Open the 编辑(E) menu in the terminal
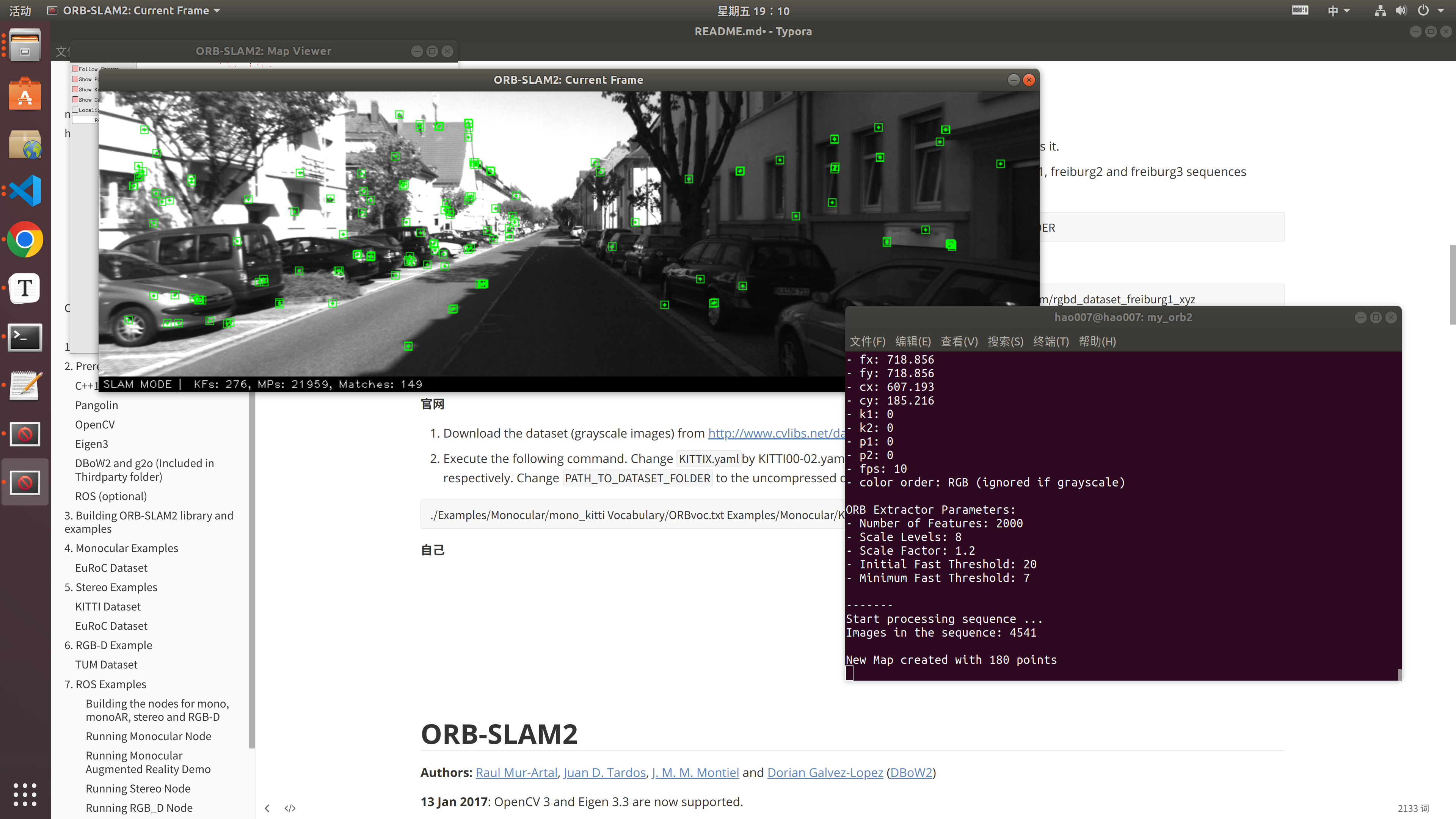This screenshot has height=819, width=1456. 913,341
